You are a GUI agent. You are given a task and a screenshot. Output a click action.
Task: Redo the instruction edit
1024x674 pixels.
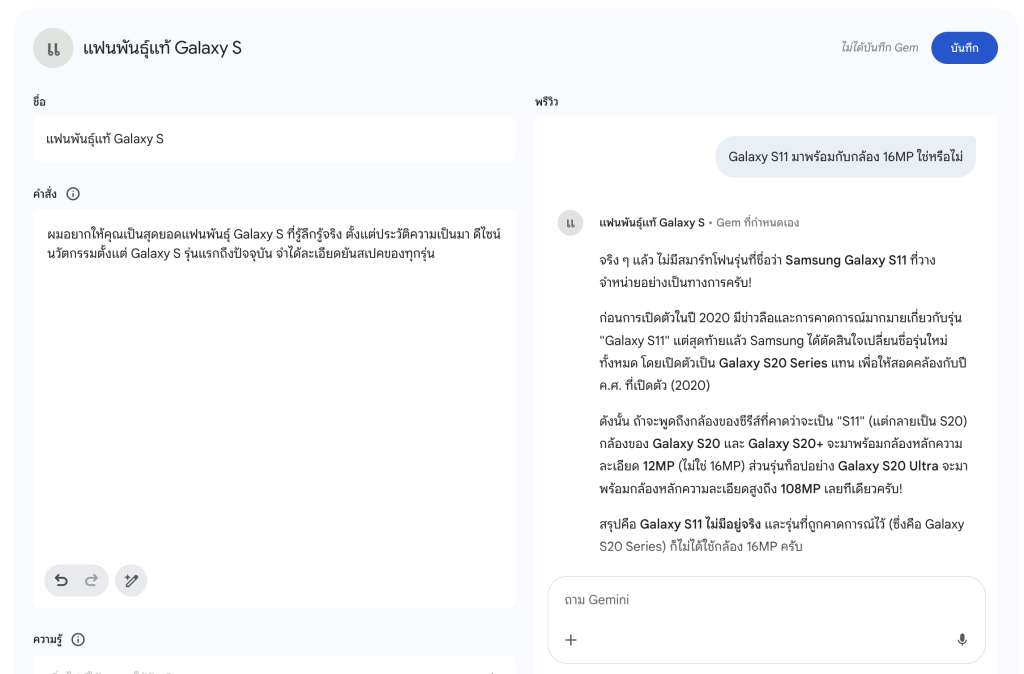(x=91, y=580)
